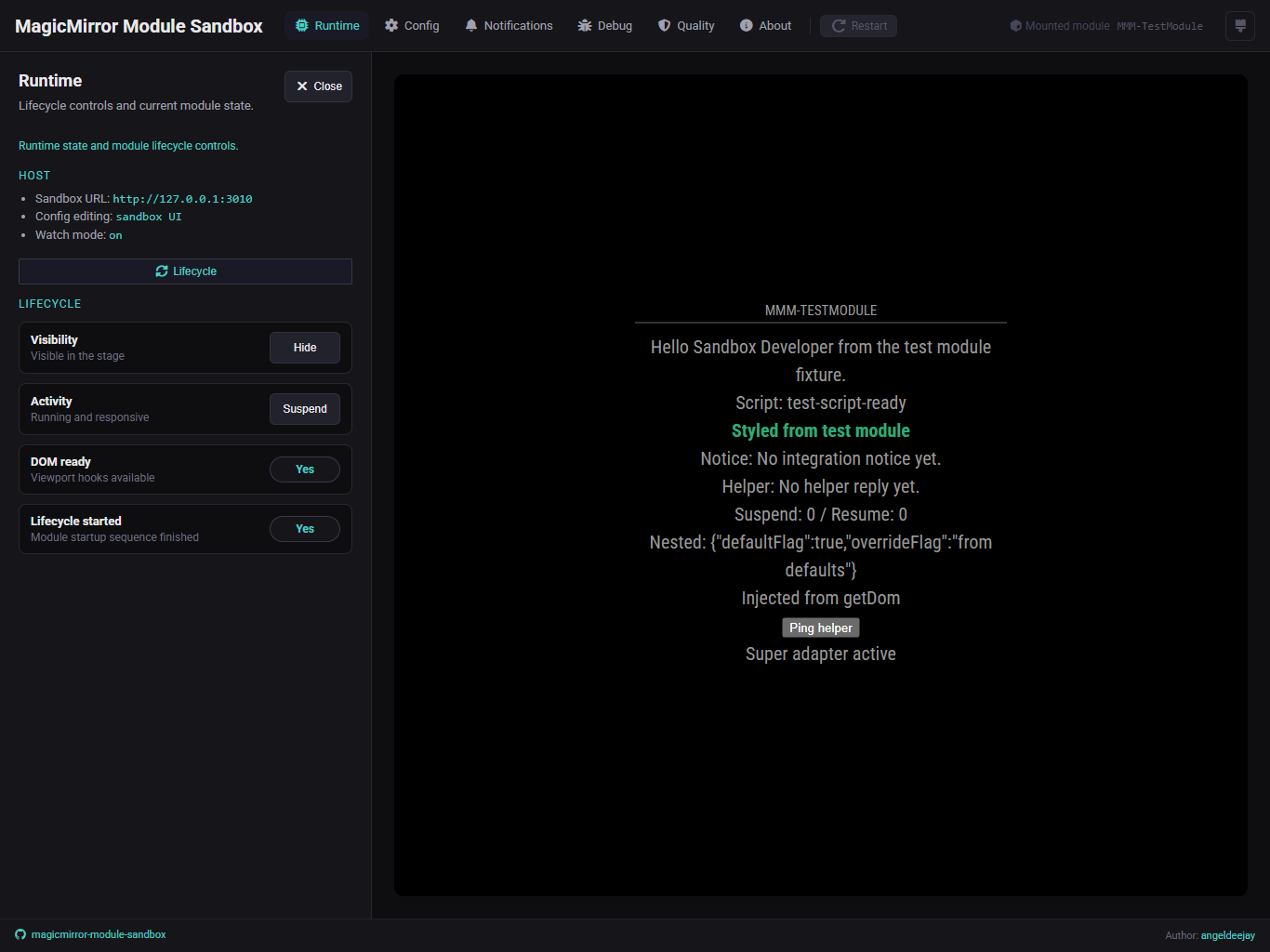1270x952 pixels.
Task: Click the "Hello Sandbox Developer" greeting text
Action: pyautogui.click(x=821, y=361)
